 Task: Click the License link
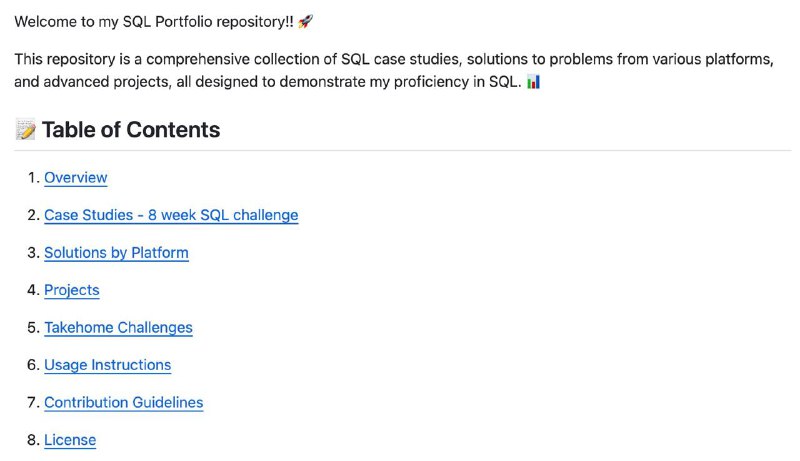click(70, 440)
